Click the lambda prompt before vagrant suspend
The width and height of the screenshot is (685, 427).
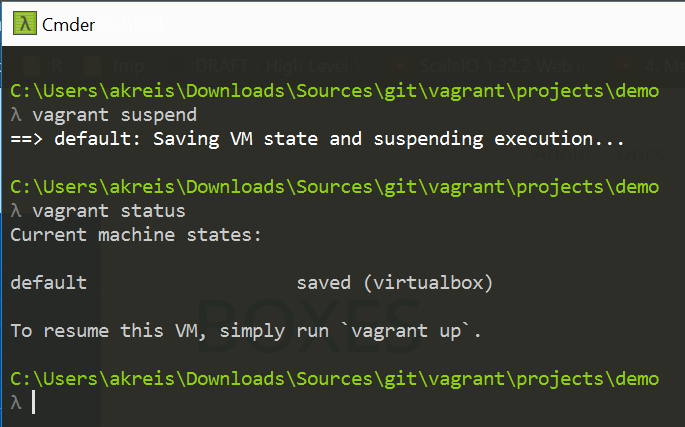click(x=15, y=115)
